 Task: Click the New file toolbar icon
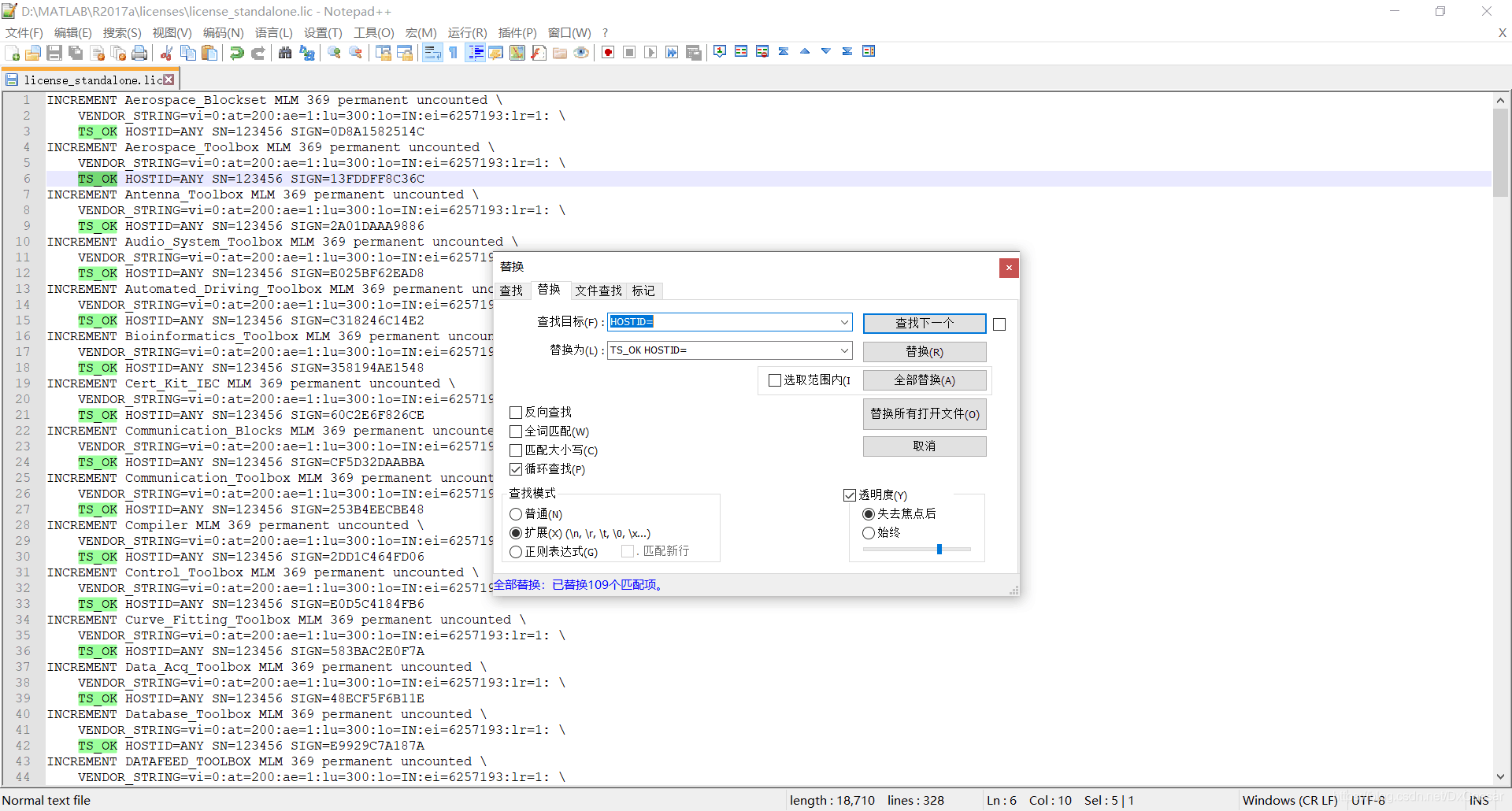tap(13, 53)
